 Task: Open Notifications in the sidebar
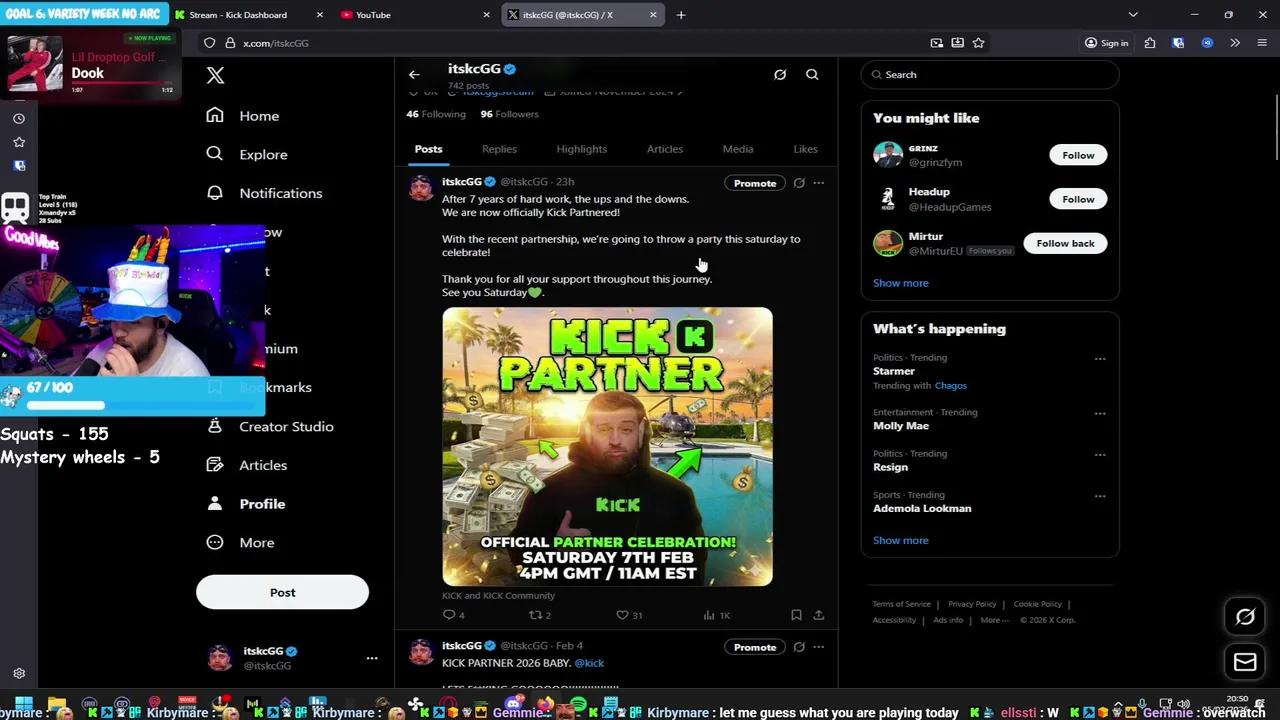click(x=264, y=193)
